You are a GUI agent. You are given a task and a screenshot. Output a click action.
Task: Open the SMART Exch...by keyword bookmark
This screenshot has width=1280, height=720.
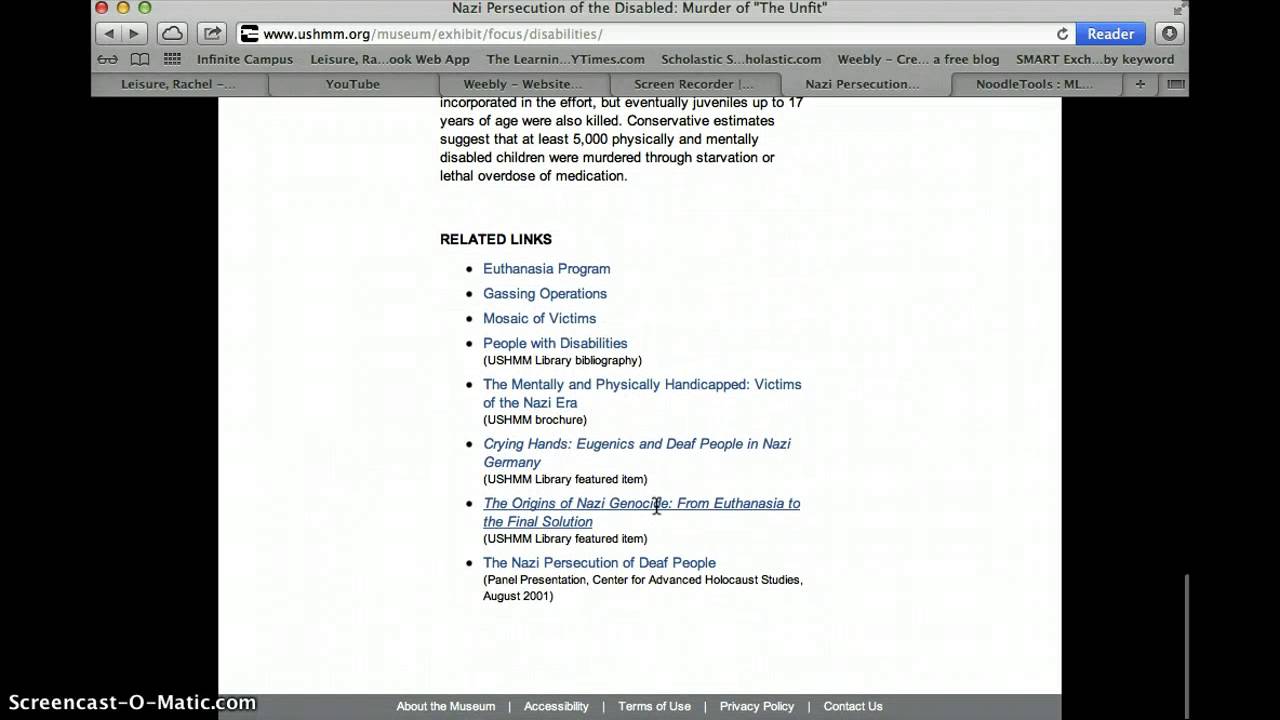1095,59
